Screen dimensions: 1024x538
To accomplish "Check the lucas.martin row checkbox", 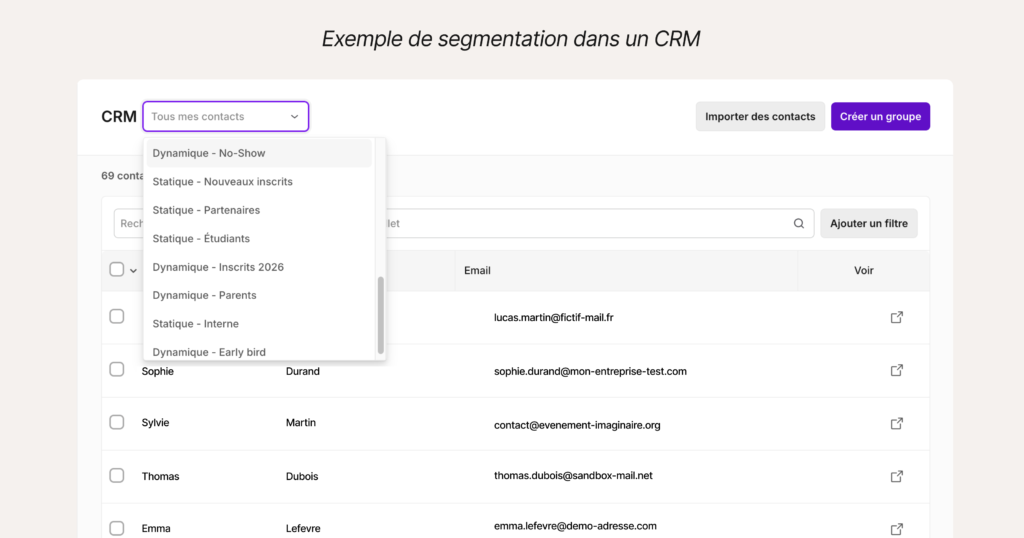I will (117, 317).
